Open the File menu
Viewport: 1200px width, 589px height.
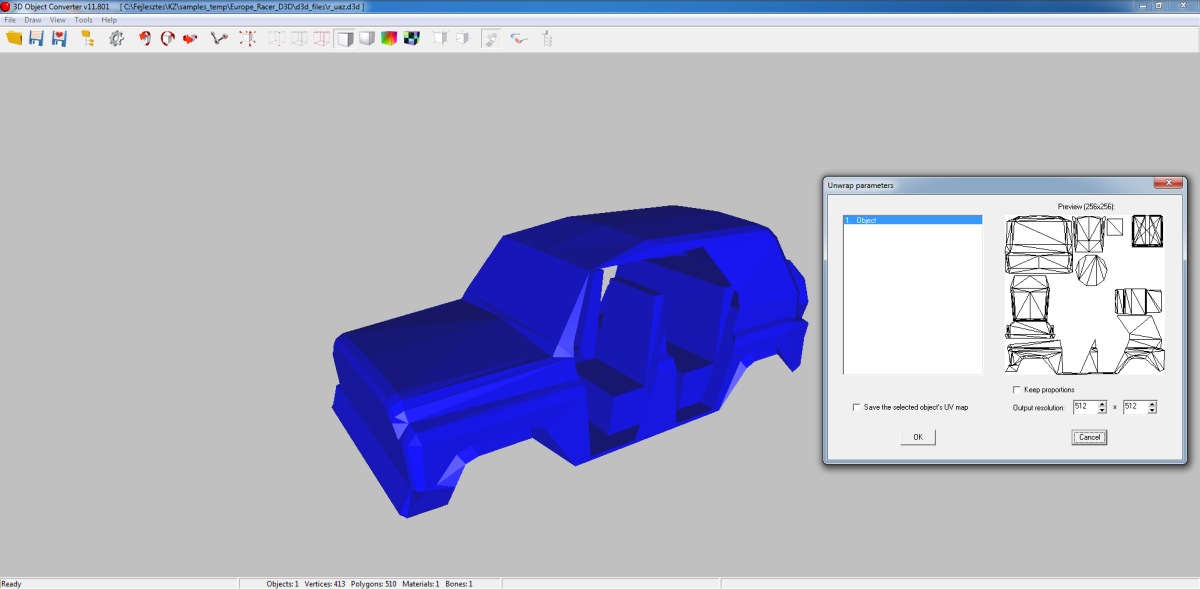point(11,20)
